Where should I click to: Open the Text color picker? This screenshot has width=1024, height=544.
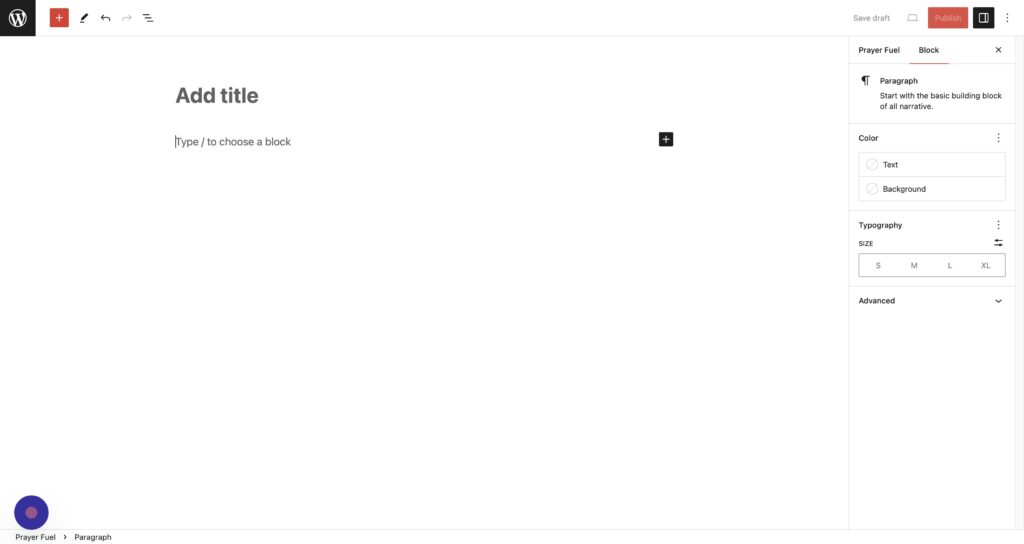931,165
